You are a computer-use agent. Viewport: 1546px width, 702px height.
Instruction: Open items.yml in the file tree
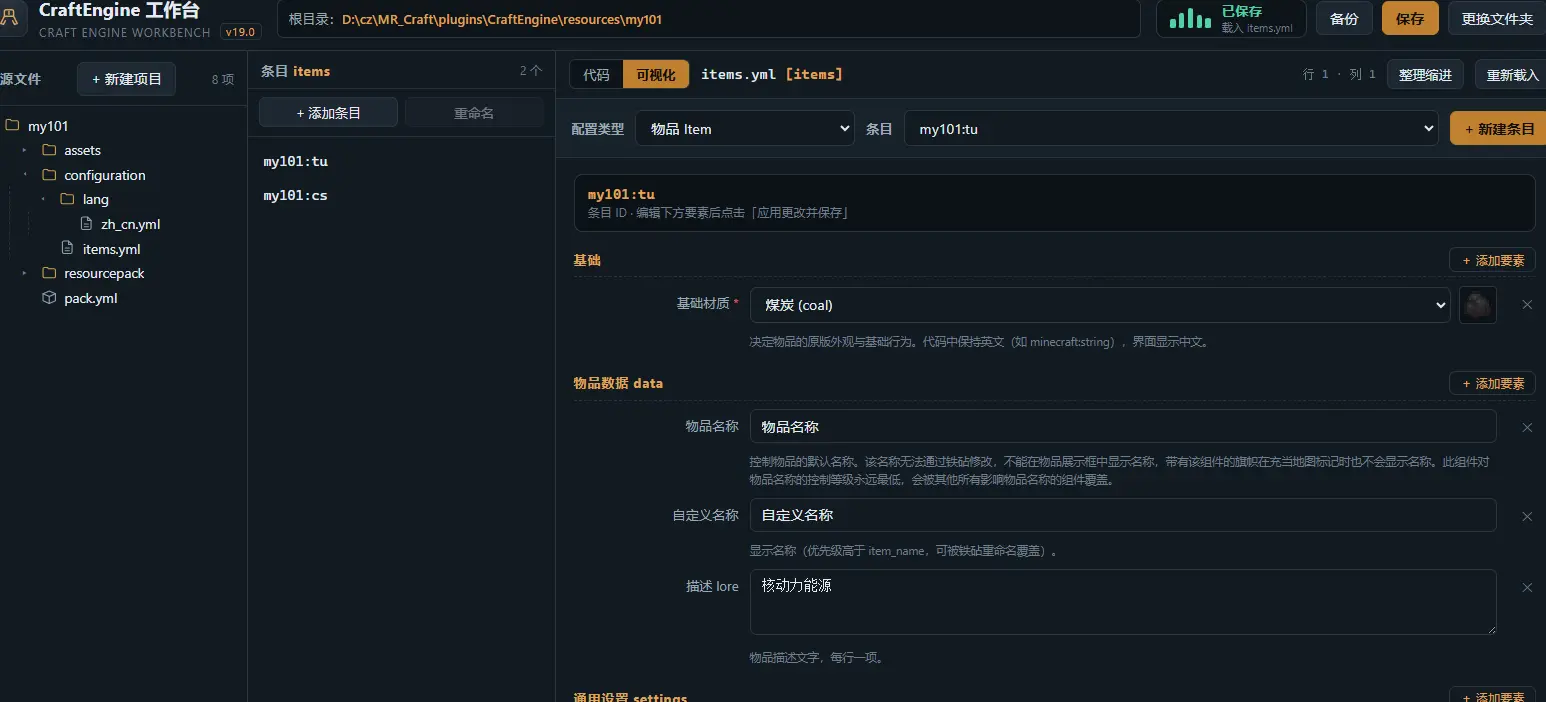[111, 249]
